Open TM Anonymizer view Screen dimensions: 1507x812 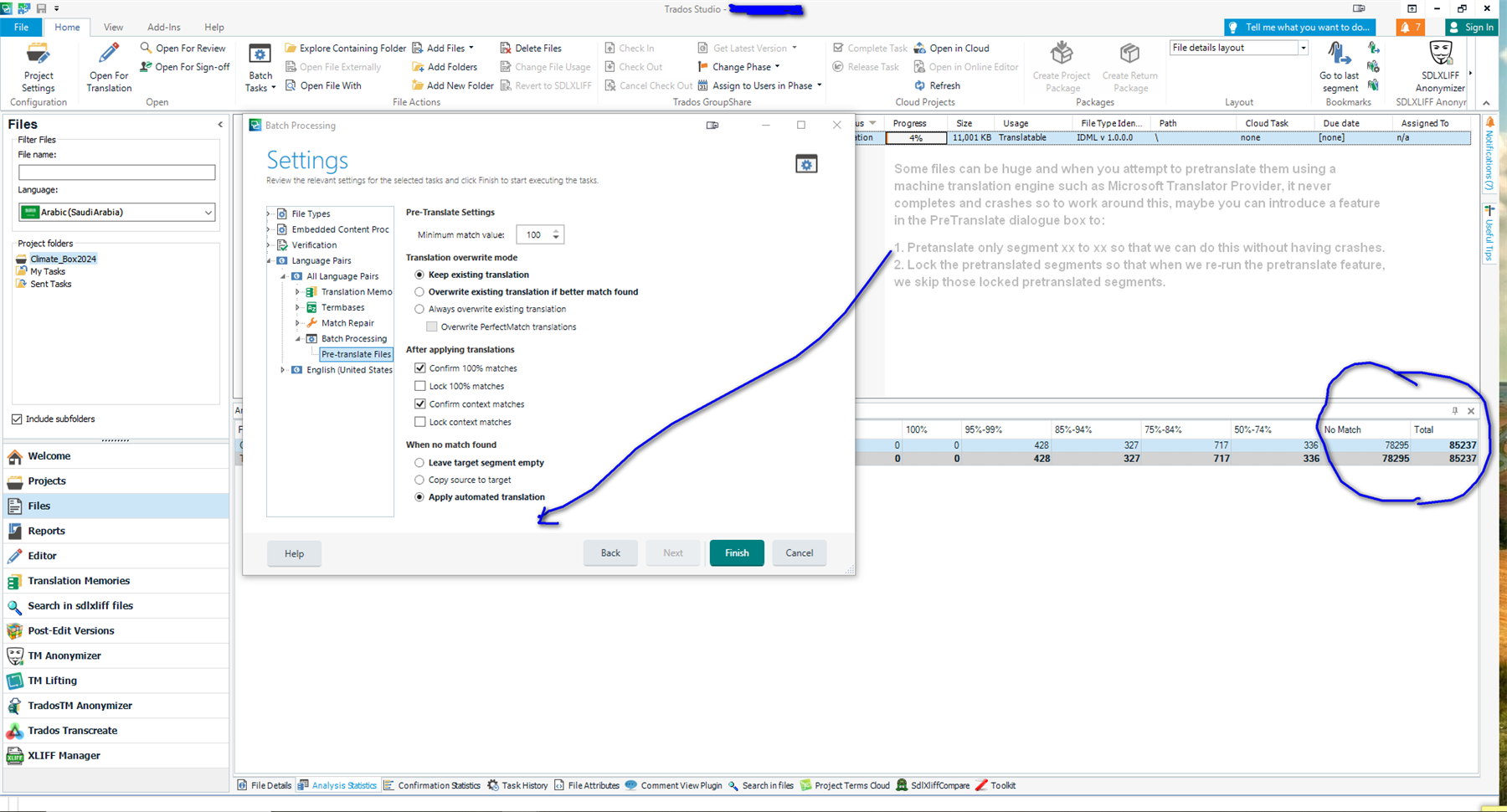point(116,655)
